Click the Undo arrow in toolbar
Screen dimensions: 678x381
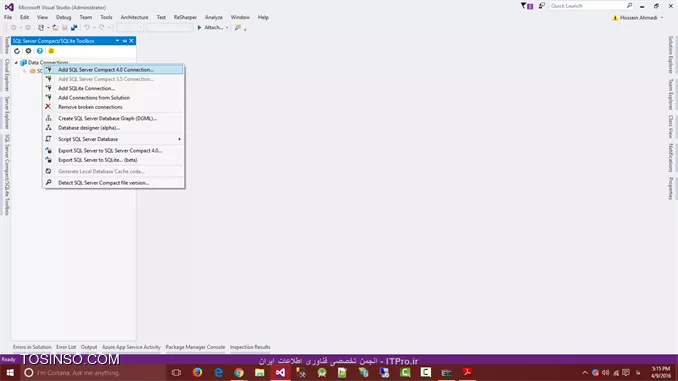click(87, 28)
